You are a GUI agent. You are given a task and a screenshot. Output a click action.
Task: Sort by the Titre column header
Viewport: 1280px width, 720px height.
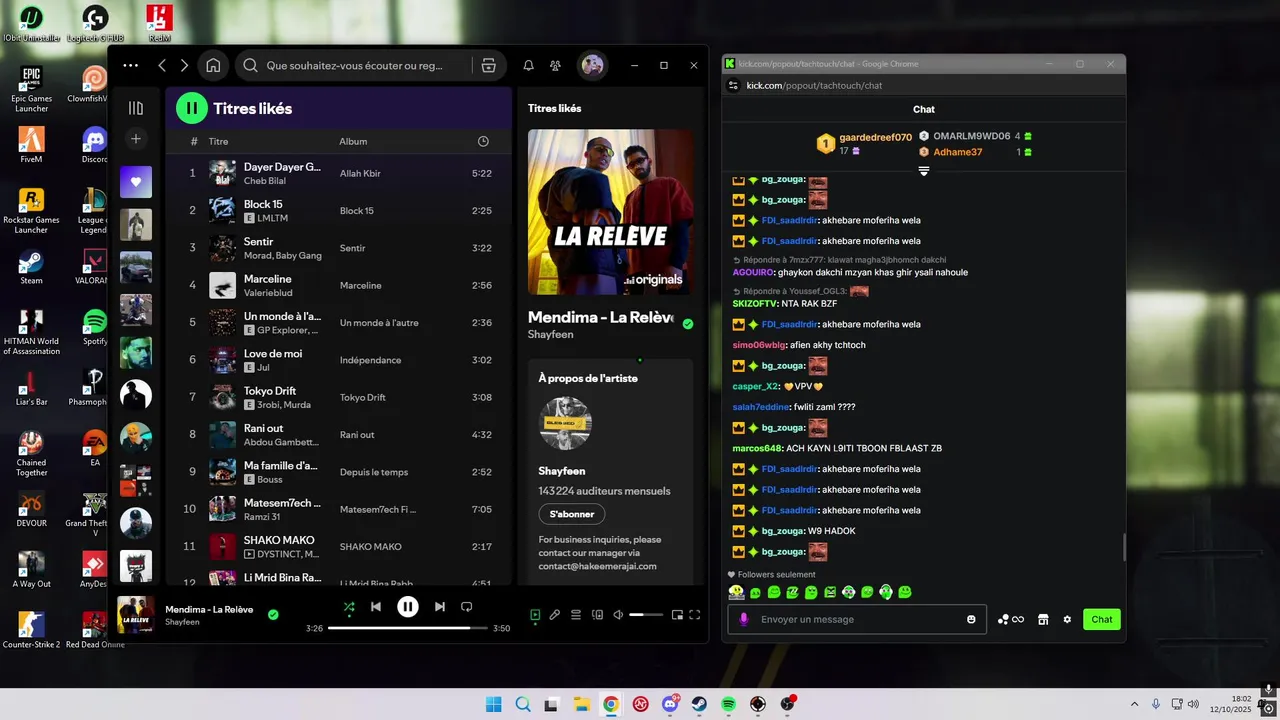point(218,142)
